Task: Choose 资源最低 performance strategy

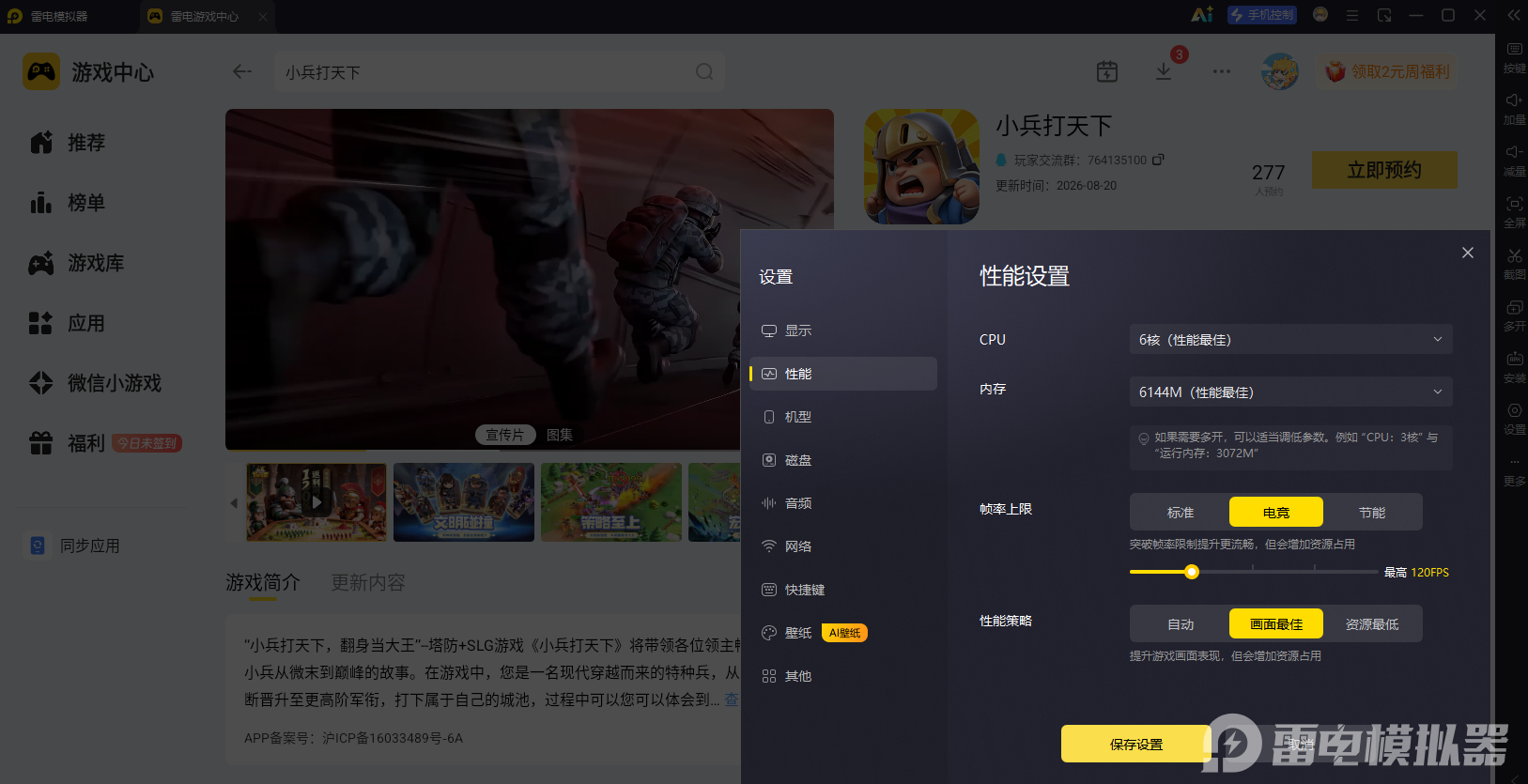Action: coord(1372,623)
